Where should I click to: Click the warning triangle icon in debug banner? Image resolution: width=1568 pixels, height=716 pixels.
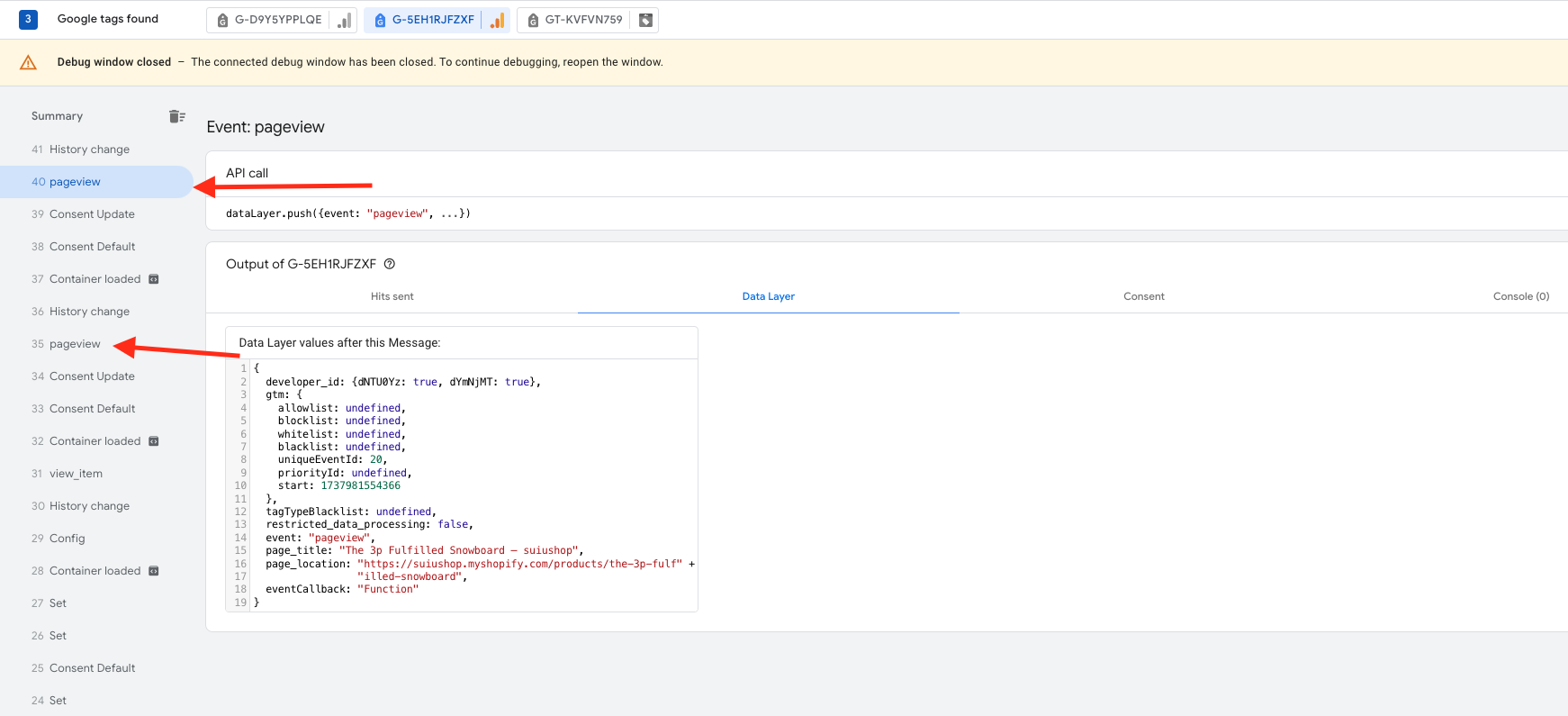(28, 62)
